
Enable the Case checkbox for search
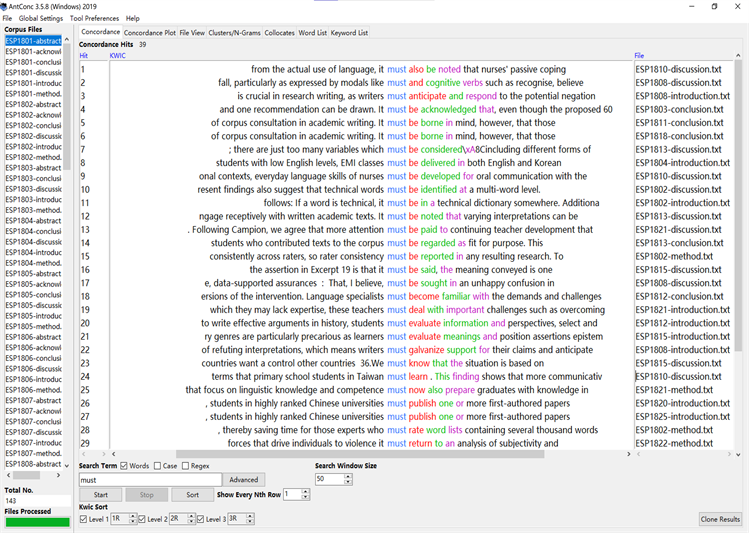click(158, 466)
